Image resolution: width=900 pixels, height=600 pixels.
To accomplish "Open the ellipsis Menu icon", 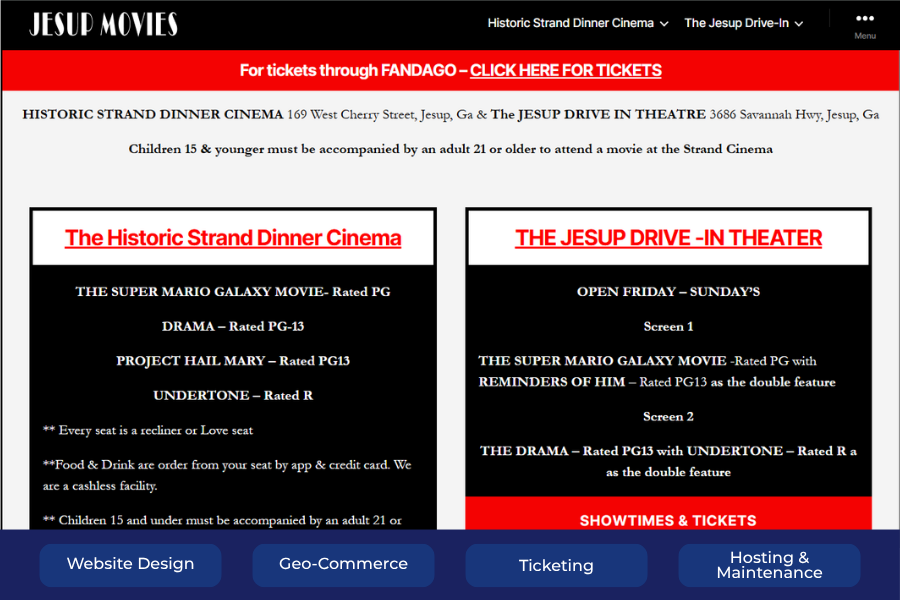I will point(864,16).
